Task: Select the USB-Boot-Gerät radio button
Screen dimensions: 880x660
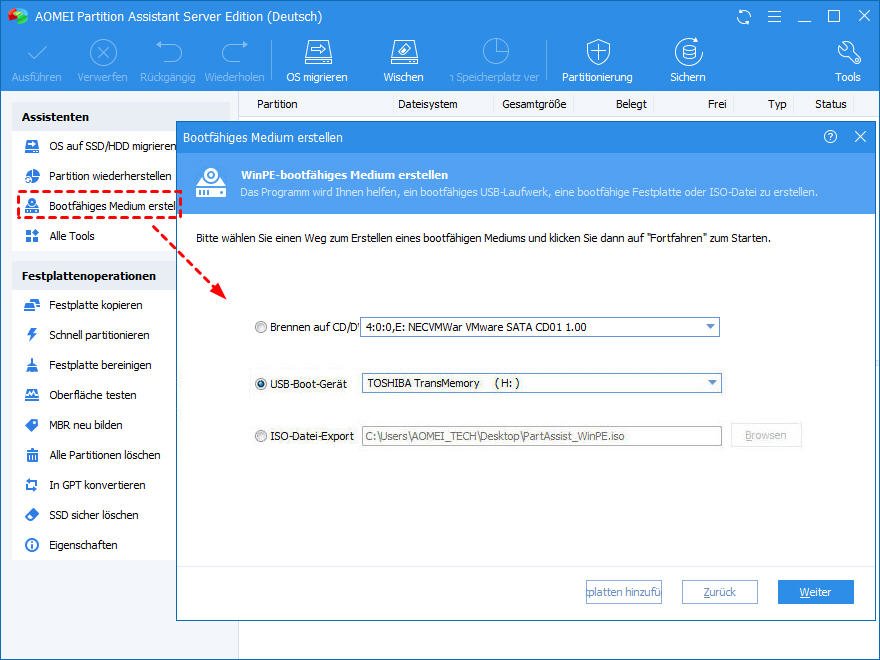Action: click(260, 384)
